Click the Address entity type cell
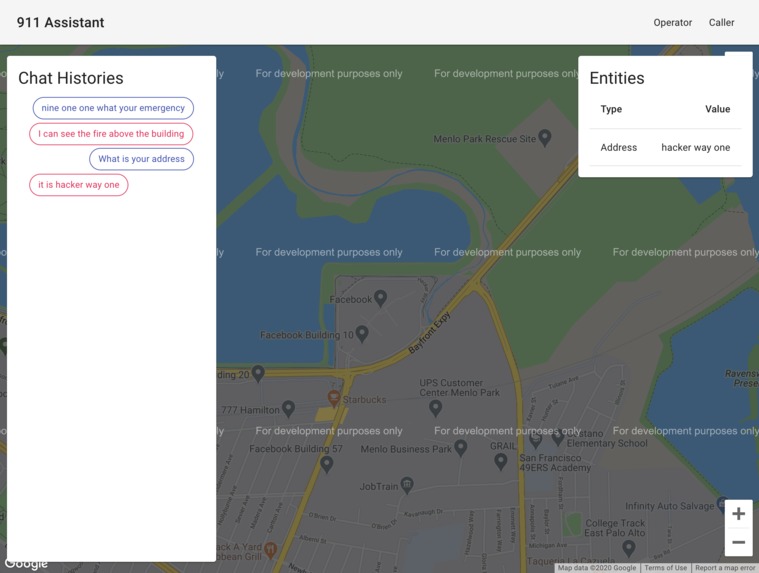Viewport: 759px width, 573px height. pos(619,148)
